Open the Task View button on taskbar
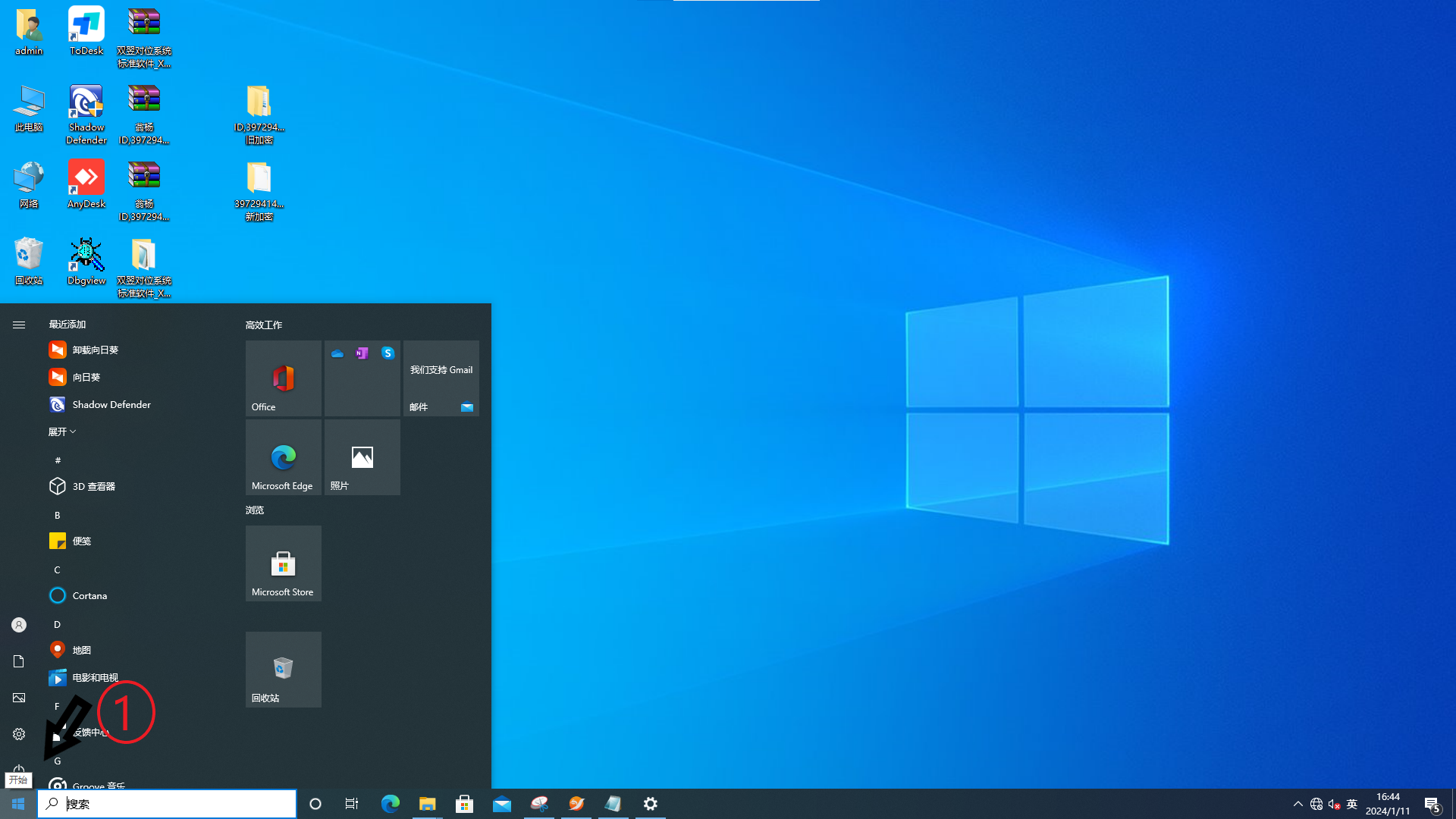1456x819 pixels. 351,804
